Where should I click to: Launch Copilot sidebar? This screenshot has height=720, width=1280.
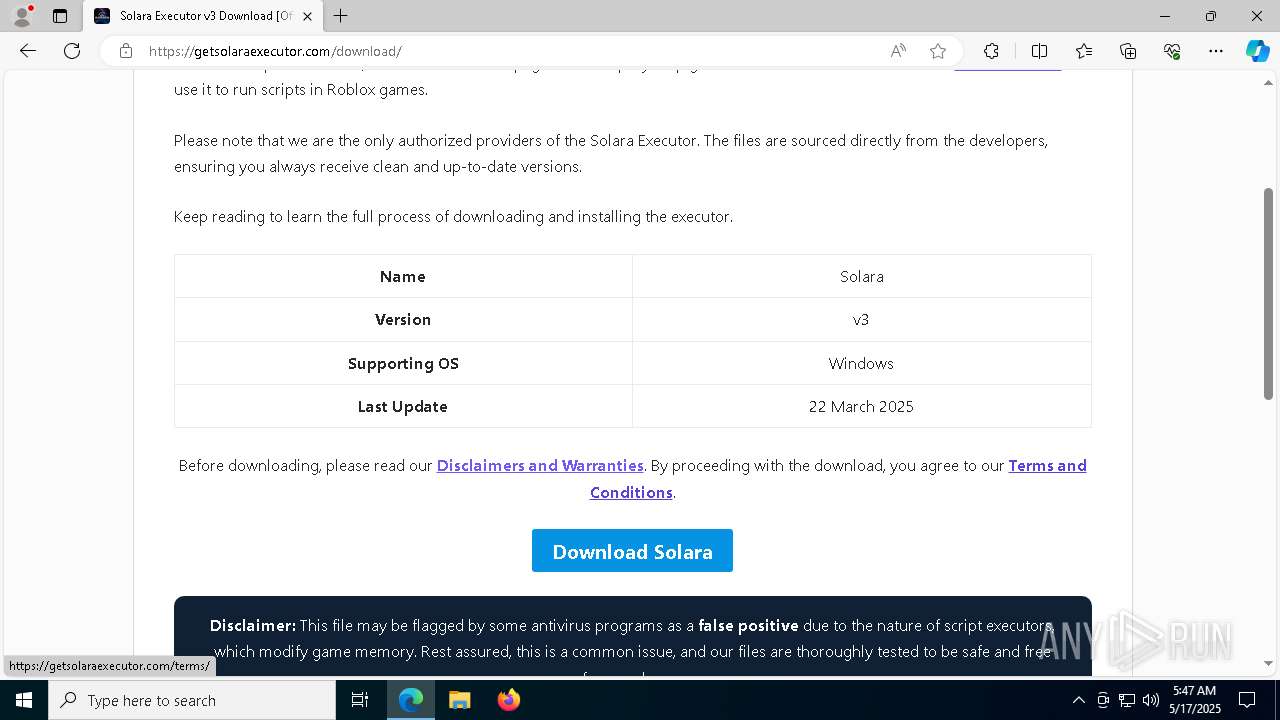tap(1257, 51)
